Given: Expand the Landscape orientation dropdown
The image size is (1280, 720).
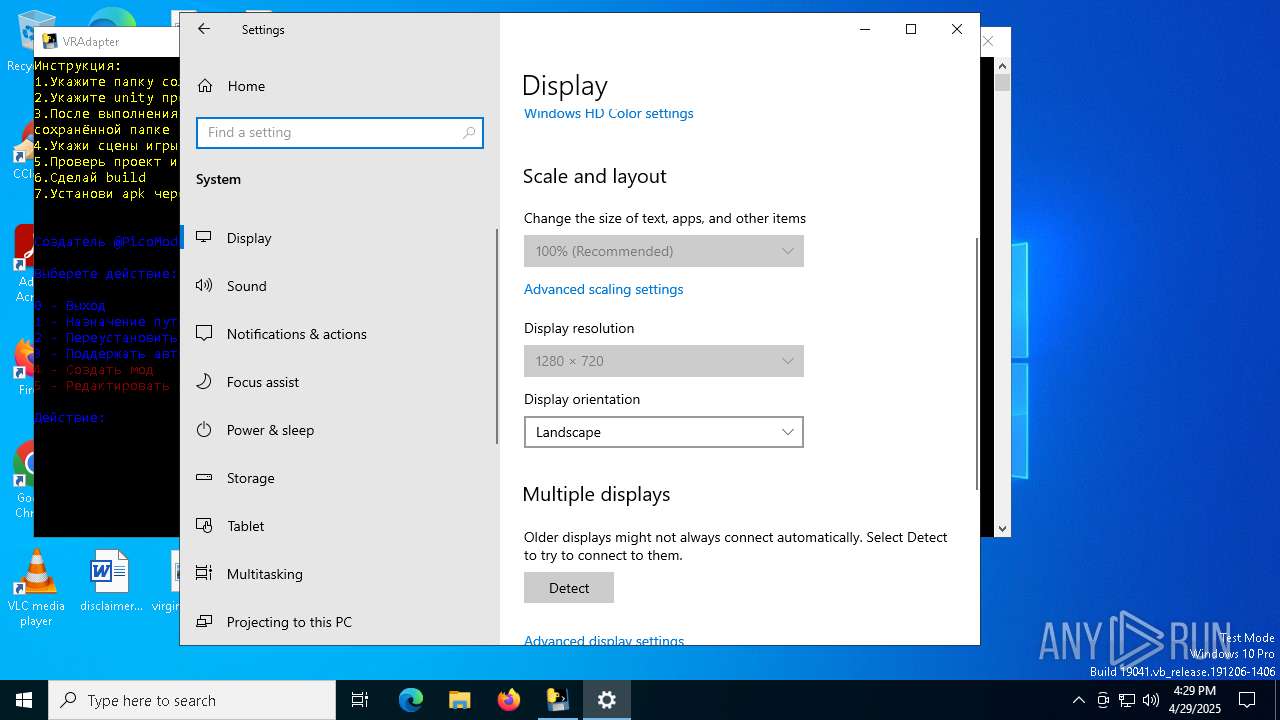Looking at the screenshot, I should (664, 432).
